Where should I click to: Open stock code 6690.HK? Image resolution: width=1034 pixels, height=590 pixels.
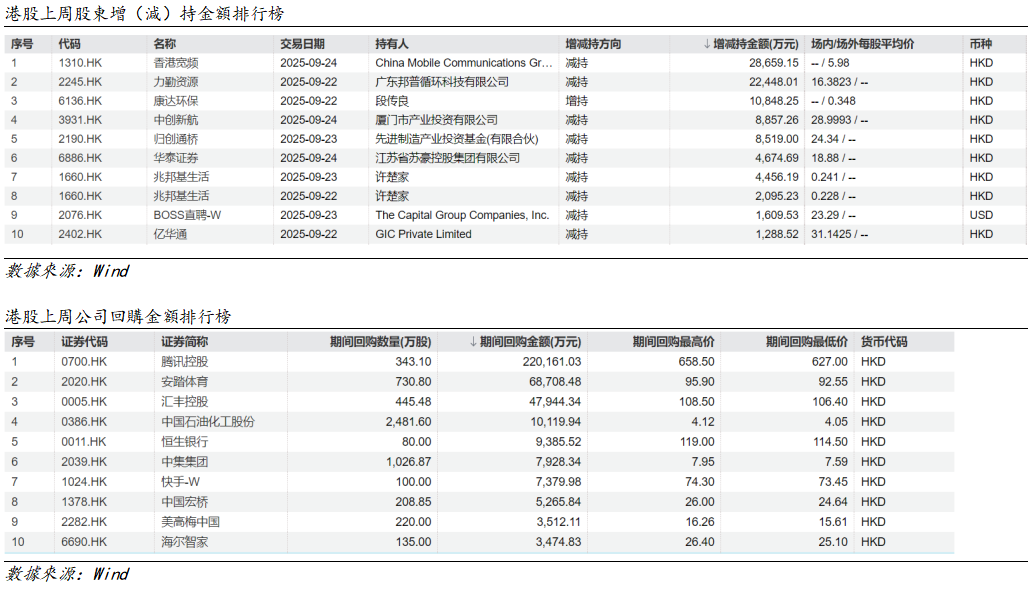point(84,541)
